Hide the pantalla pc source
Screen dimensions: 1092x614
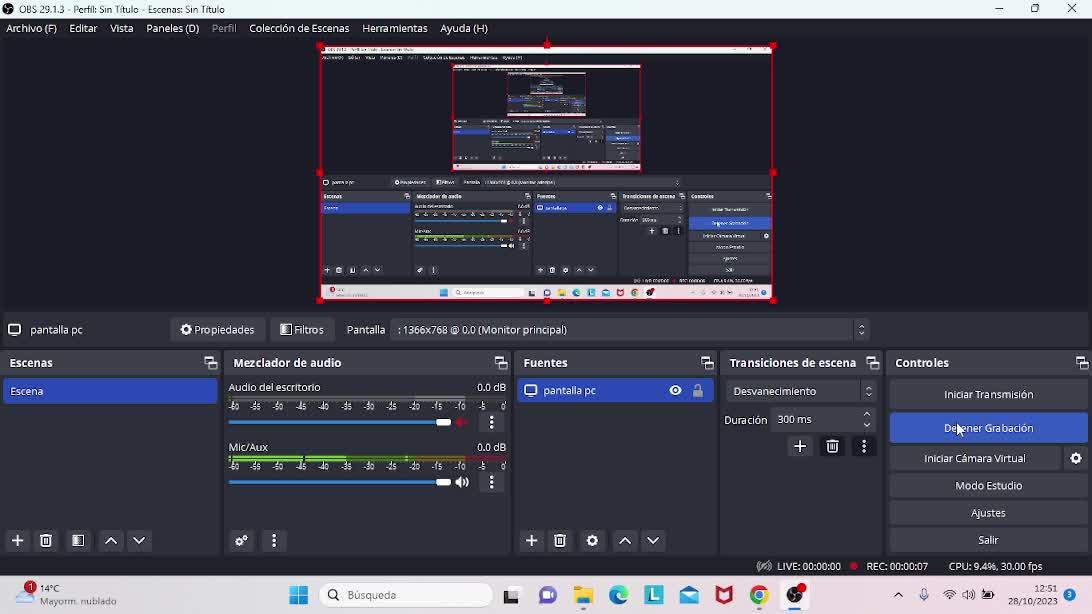[x=676, y=391]
